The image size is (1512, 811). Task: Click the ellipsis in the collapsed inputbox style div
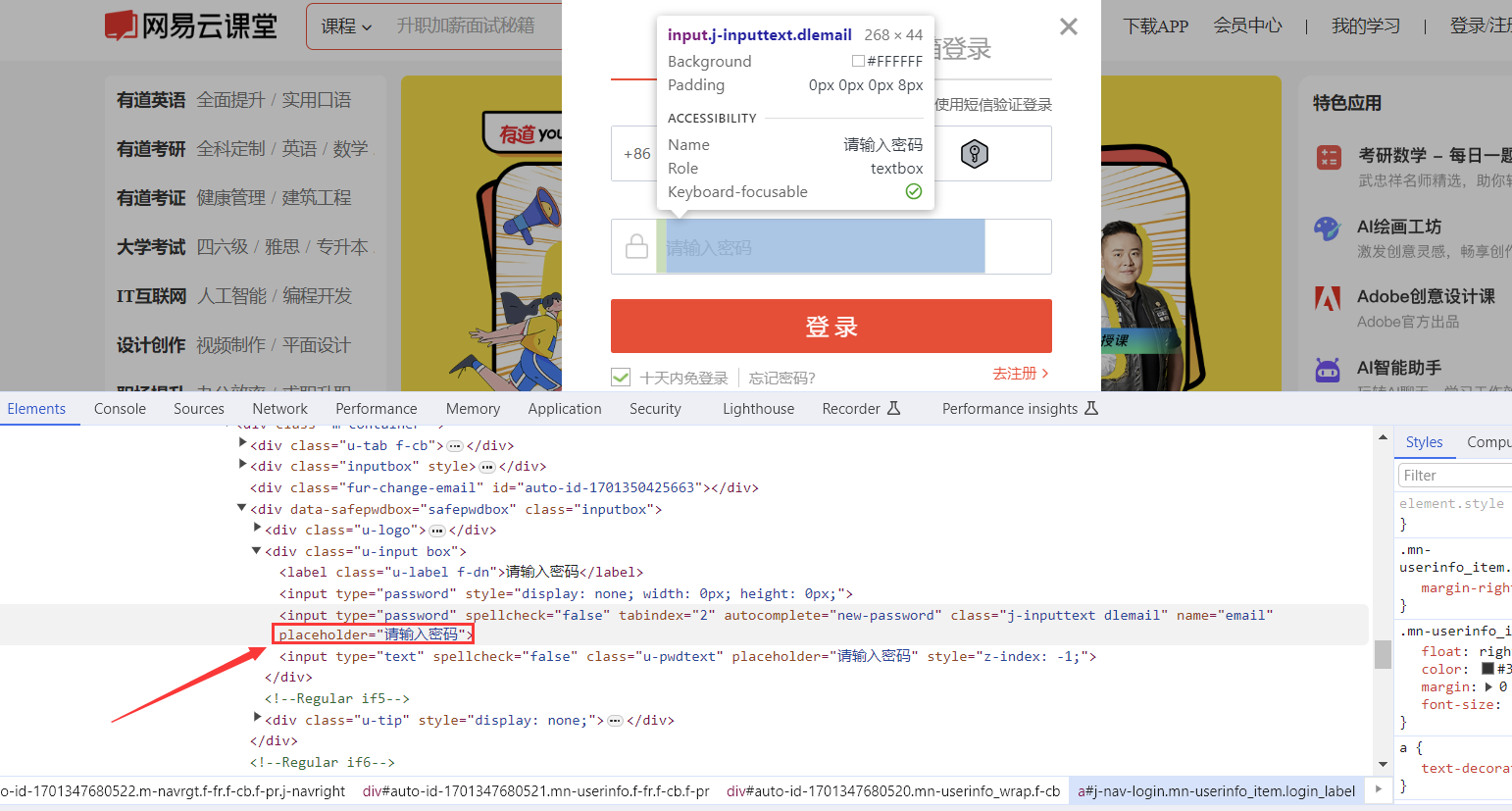tap(487, 467)
